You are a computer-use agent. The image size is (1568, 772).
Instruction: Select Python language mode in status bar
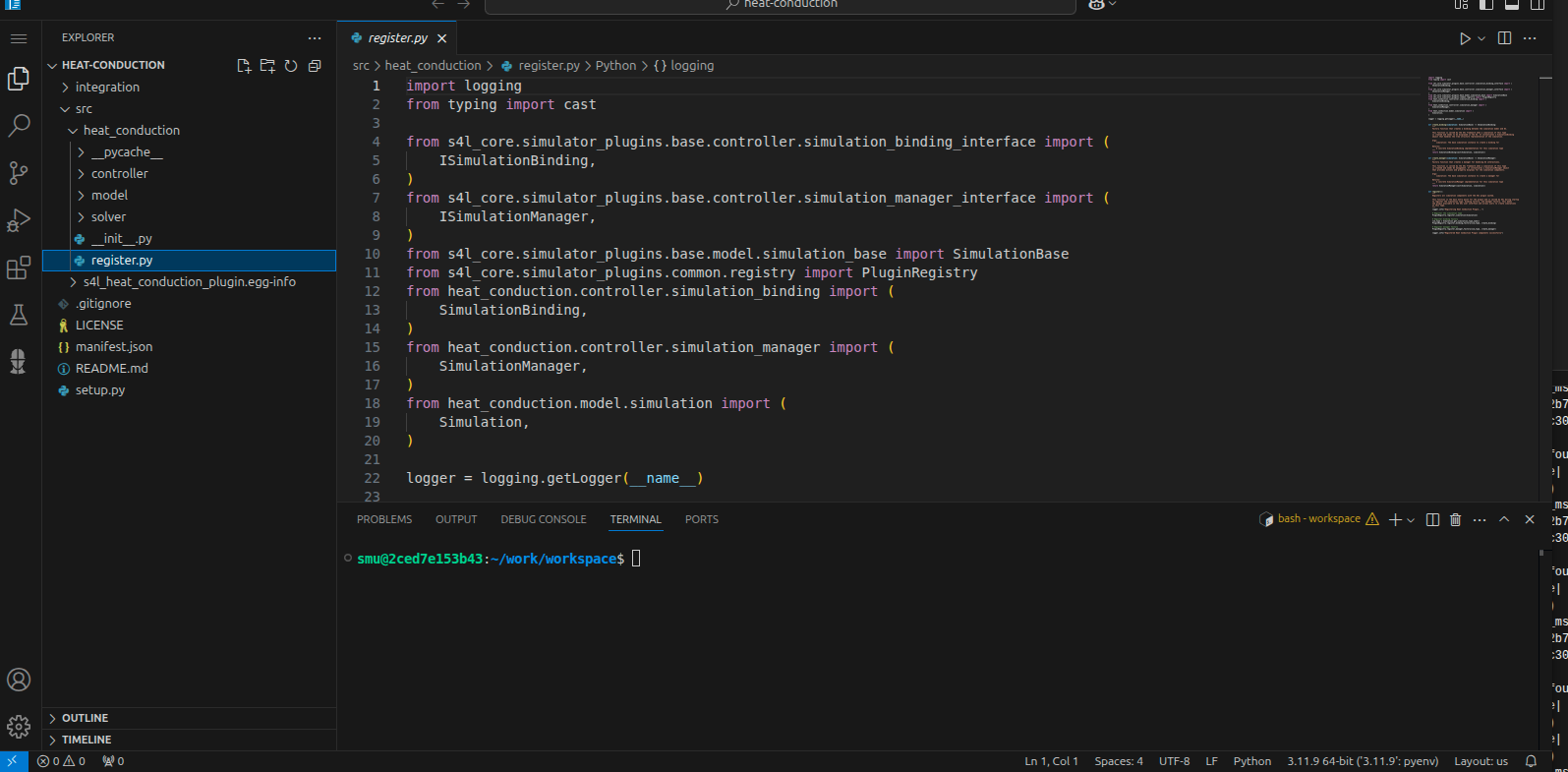[1252, 761]
